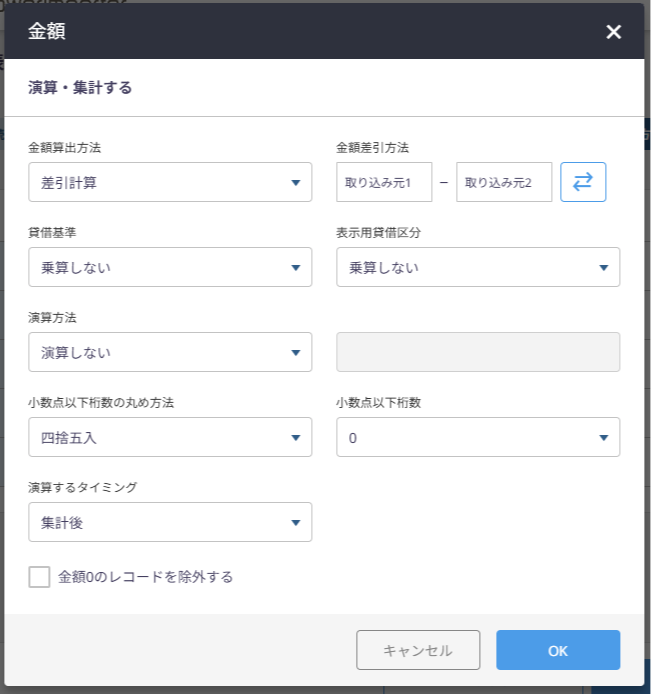Click the 取り込み元1 field
Screen dimensions: 652x694
click(384, 182)
